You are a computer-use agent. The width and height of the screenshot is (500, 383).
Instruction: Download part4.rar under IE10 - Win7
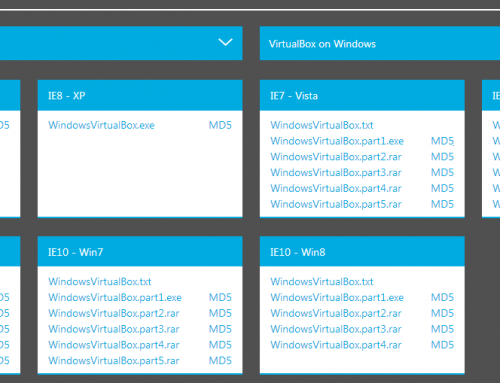click(x=114, y=345)
